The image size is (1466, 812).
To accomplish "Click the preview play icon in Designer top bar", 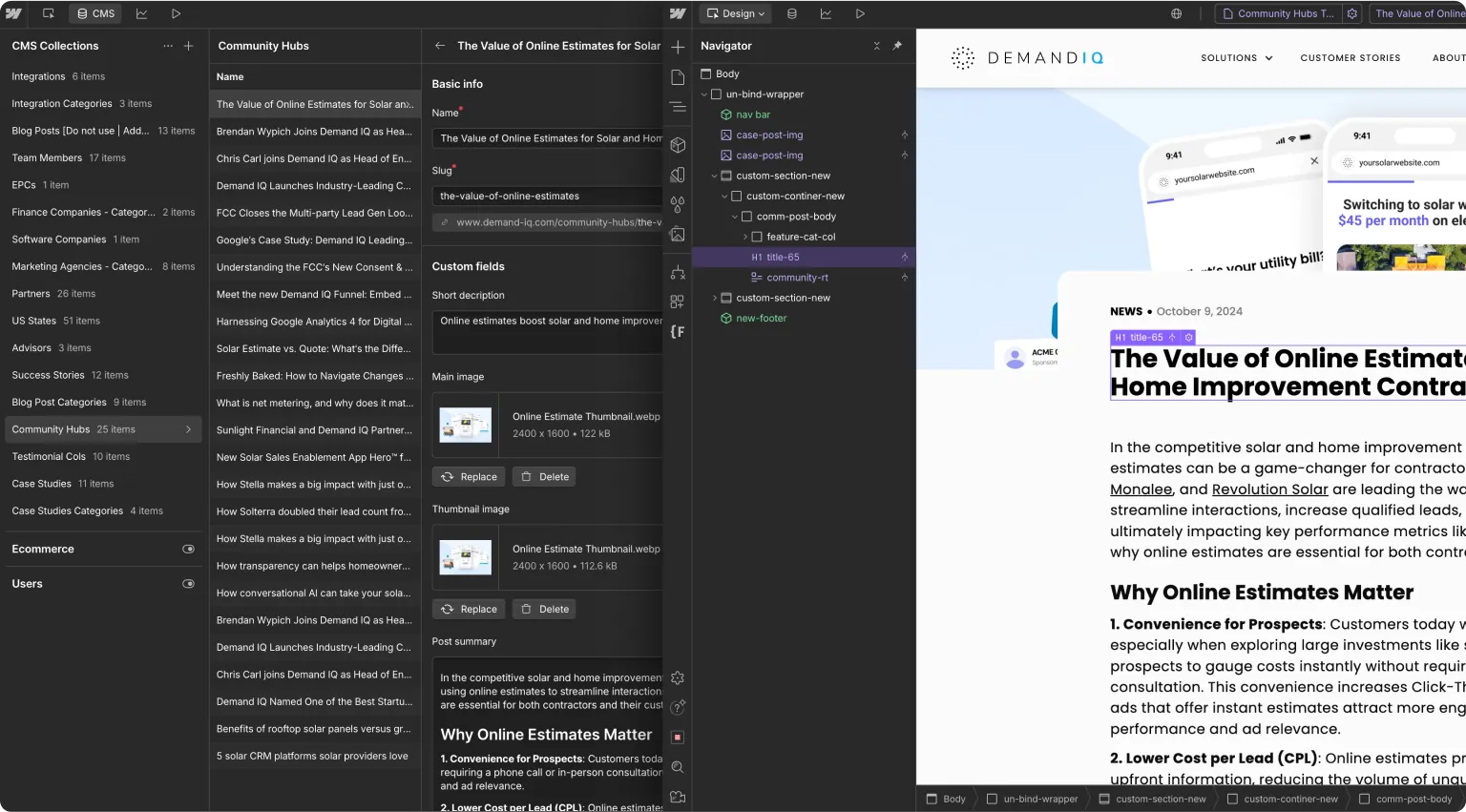I will [x=860, y=13].
